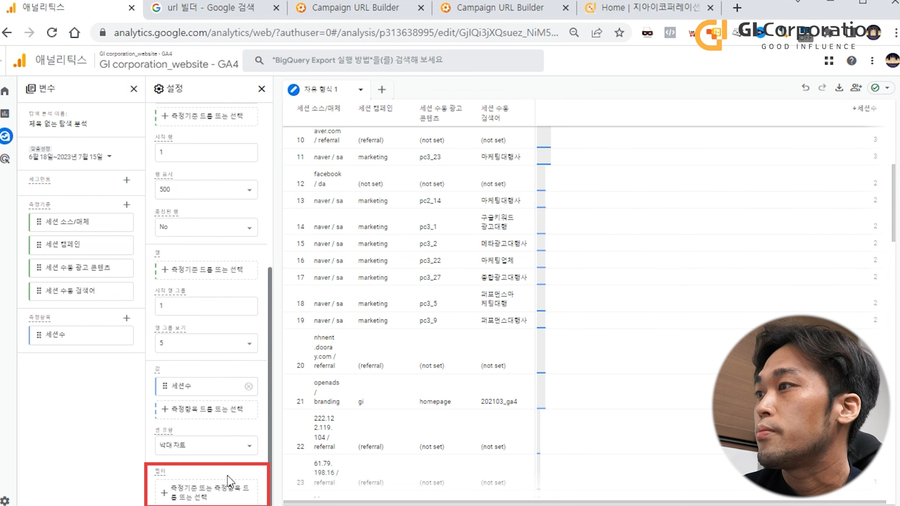Open the cell type dropdown 막대 차트
The height and width of the screenshot is (506, 900).
pos(206,445)
